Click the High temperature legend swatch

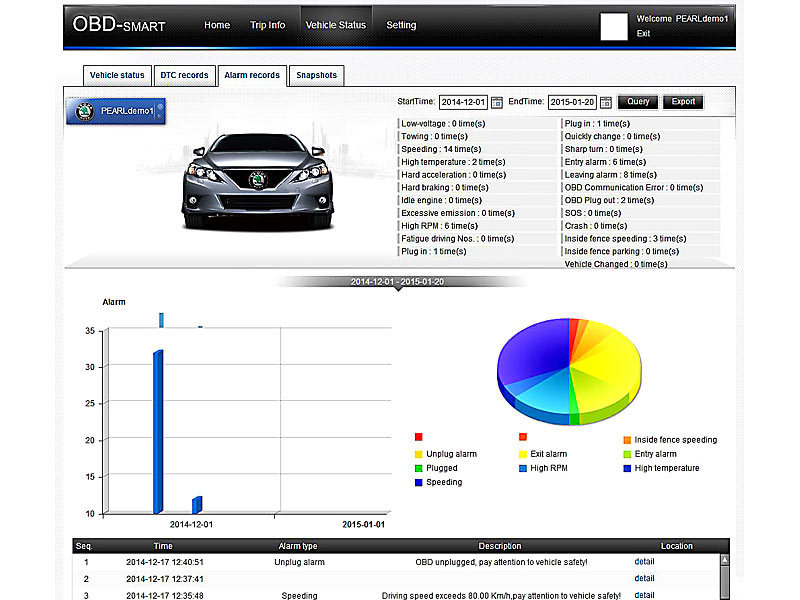point(627,468)
